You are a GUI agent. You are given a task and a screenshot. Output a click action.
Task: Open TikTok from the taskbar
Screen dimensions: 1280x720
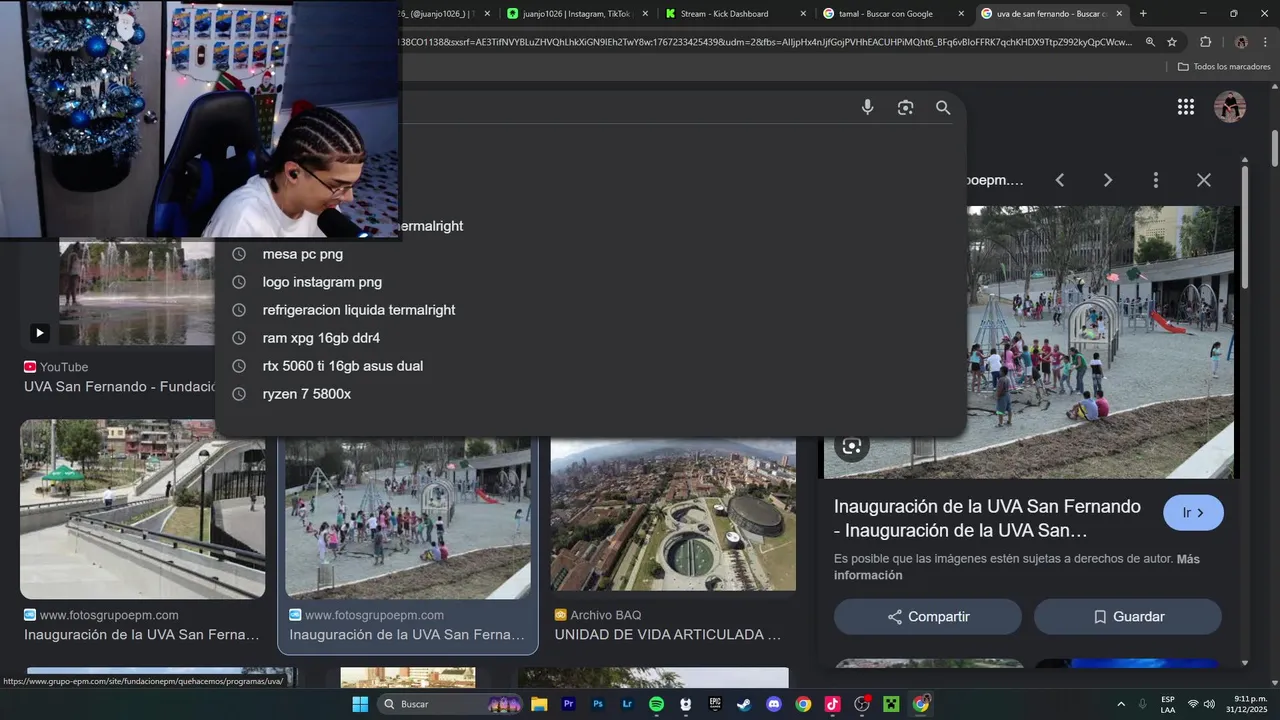click(x=832, y=704)
